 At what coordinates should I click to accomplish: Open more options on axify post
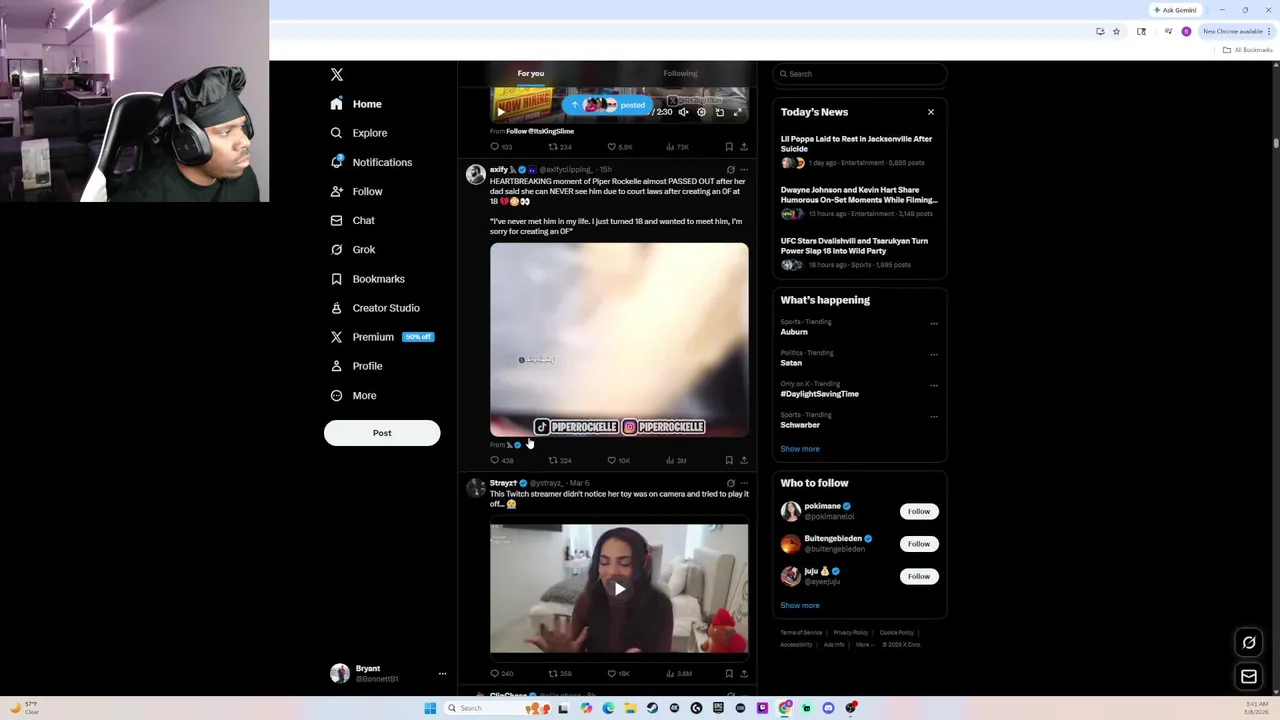tap(744, 170)
